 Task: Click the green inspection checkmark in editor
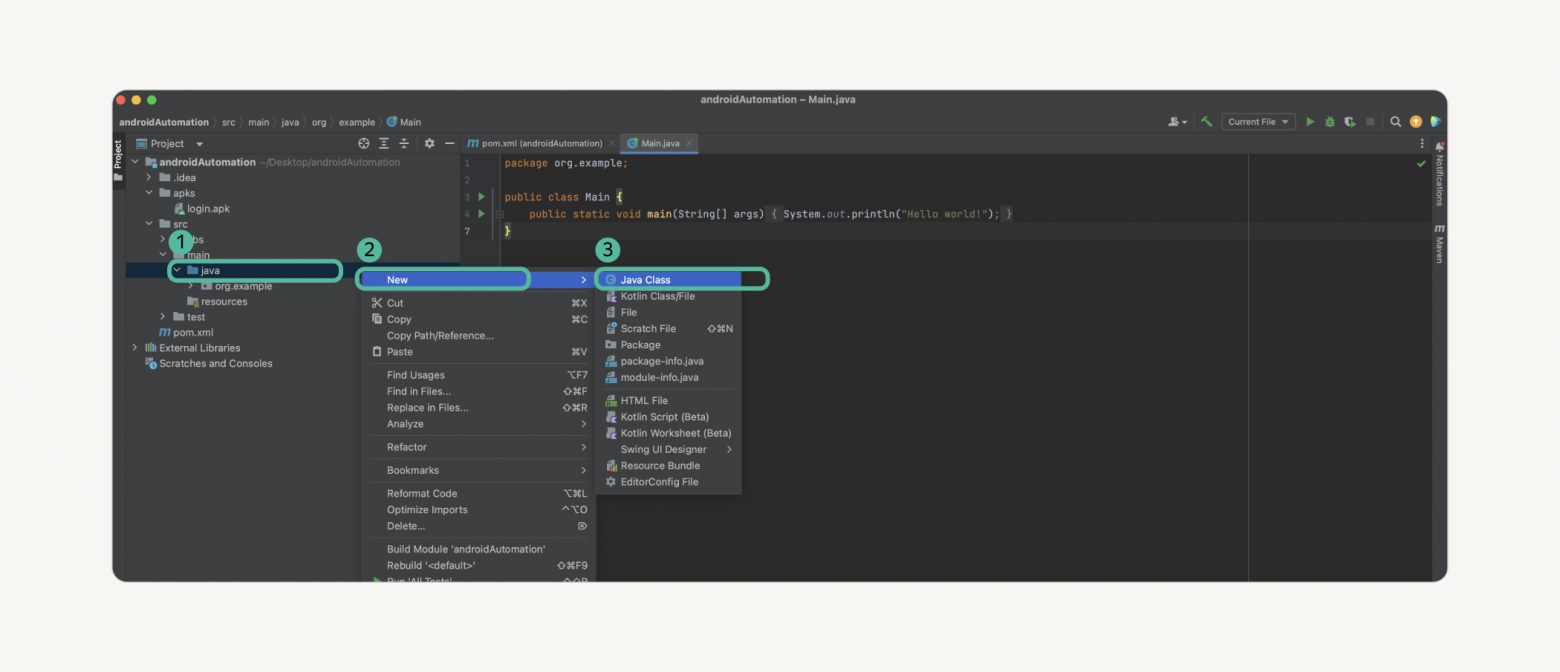[x=1421, y=164]
